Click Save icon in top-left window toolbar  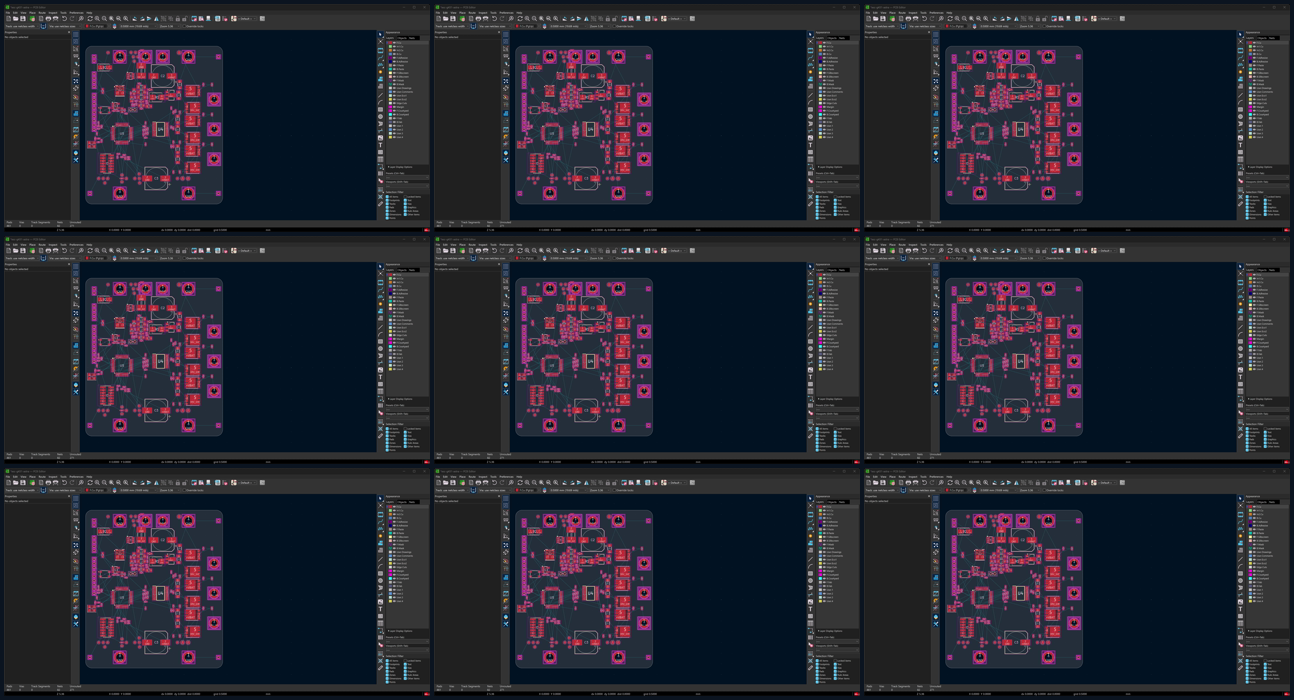tap(23, 18)
